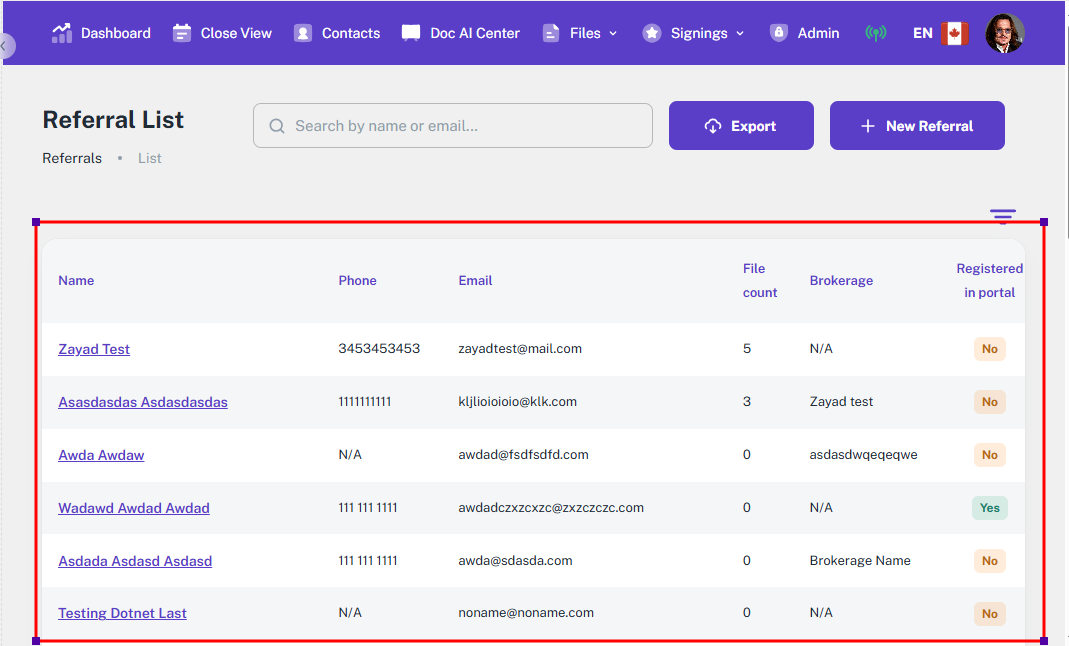Click the Close View calendar icon
This screenshot has height=646, width=1069.
pyautogui.click(x=182, y=33)
